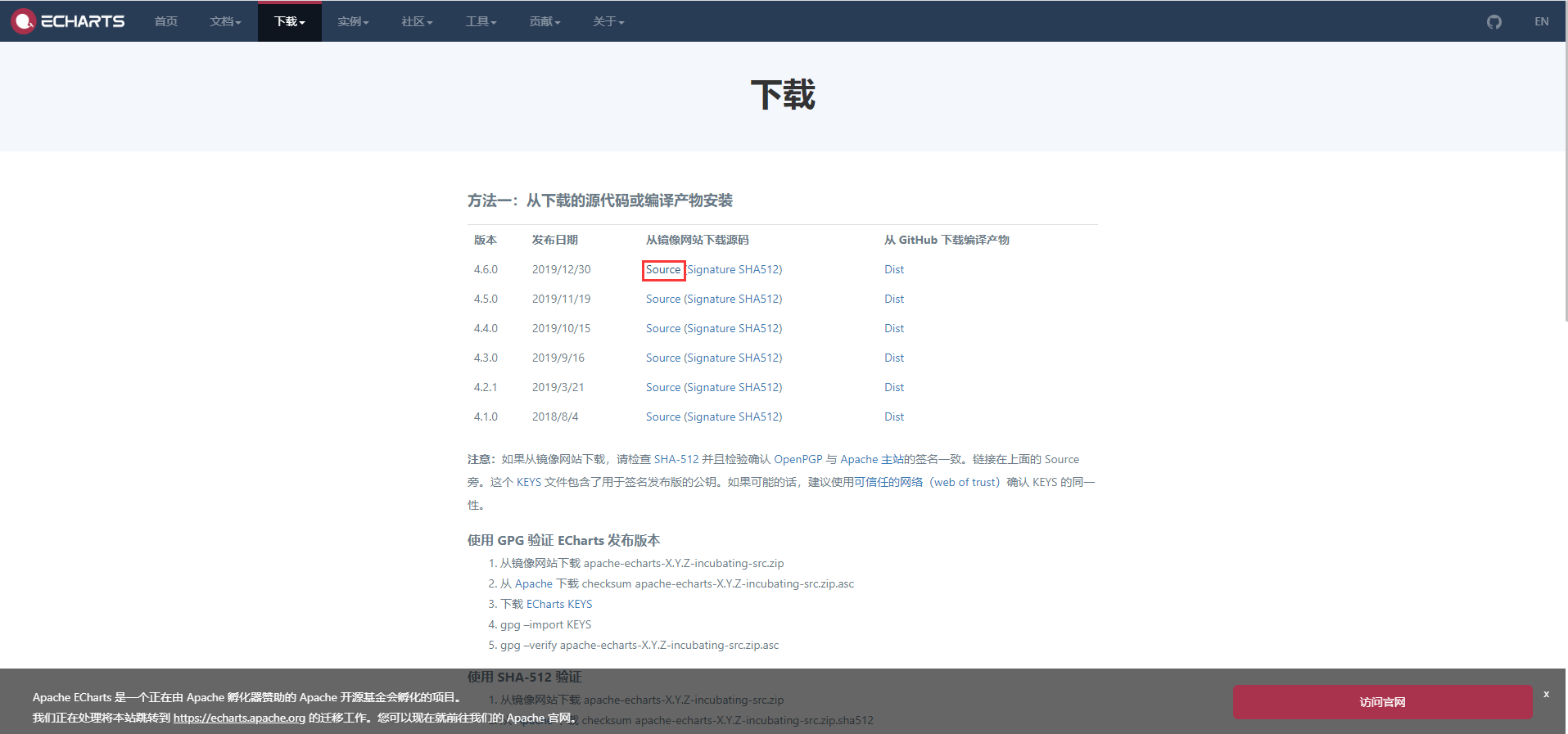Click the 'gpg –import KEYS' step text
Viewport: 1568px width, 734px height.
coord(545,624)
